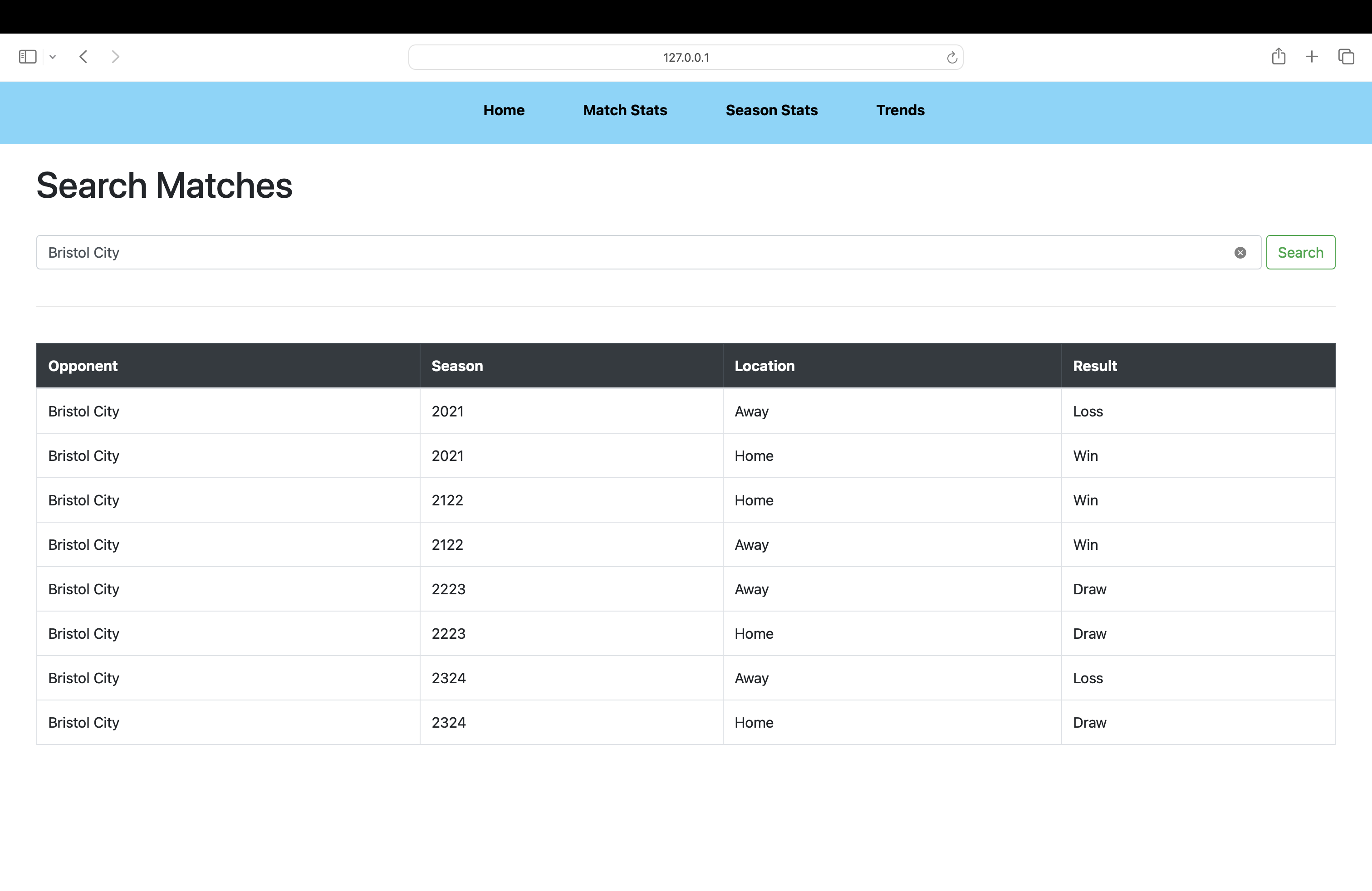Click the green Search button

tap(1300, 252)
